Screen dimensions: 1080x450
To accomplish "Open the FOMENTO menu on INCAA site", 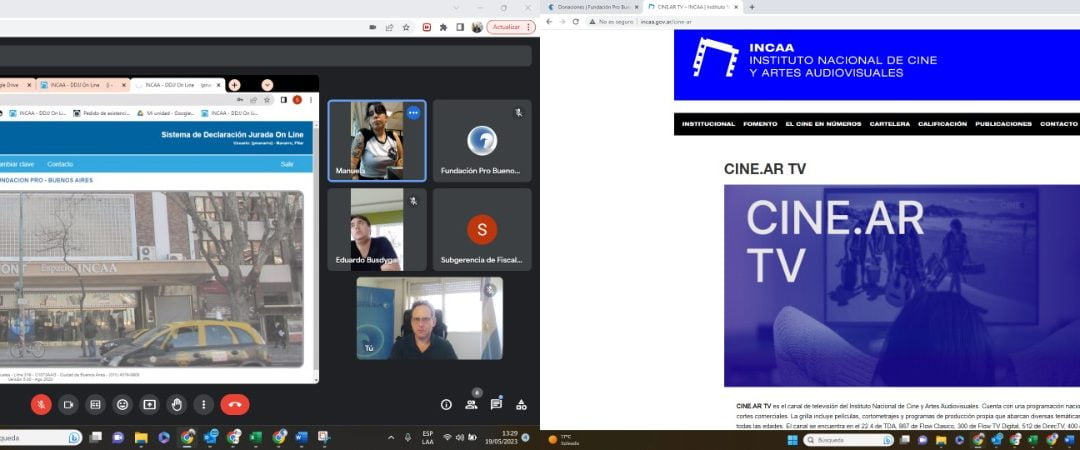I will click(759, 124).
